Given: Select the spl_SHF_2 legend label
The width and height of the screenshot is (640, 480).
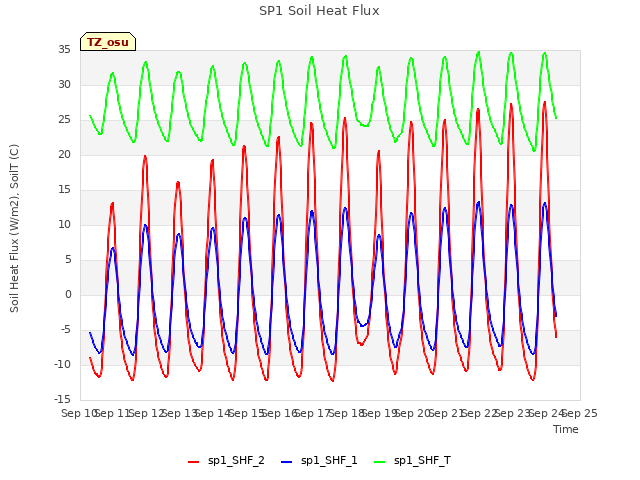Looking at the screenshot, I should (x=236, y=461).
